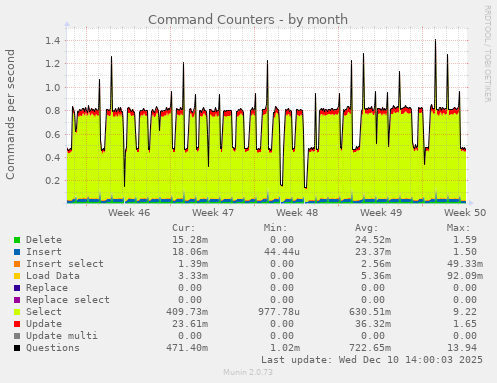Click the 0.8 y-axis tick label
This screenshot has width=497, height=383.
coord(53,111)
